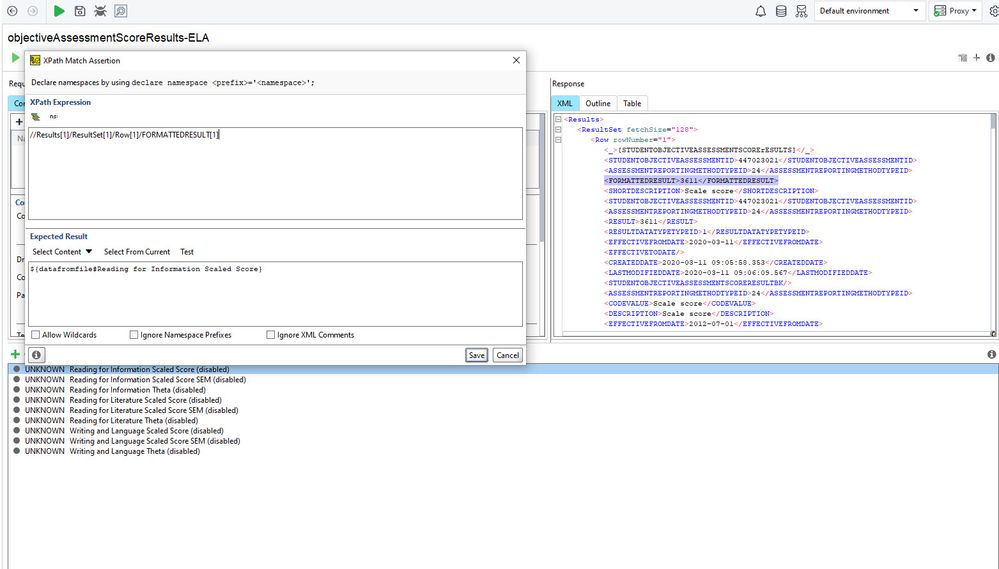Cancel the XPath assertion dialog
Viewport: 999px width, 569px height.
(508, 355)
